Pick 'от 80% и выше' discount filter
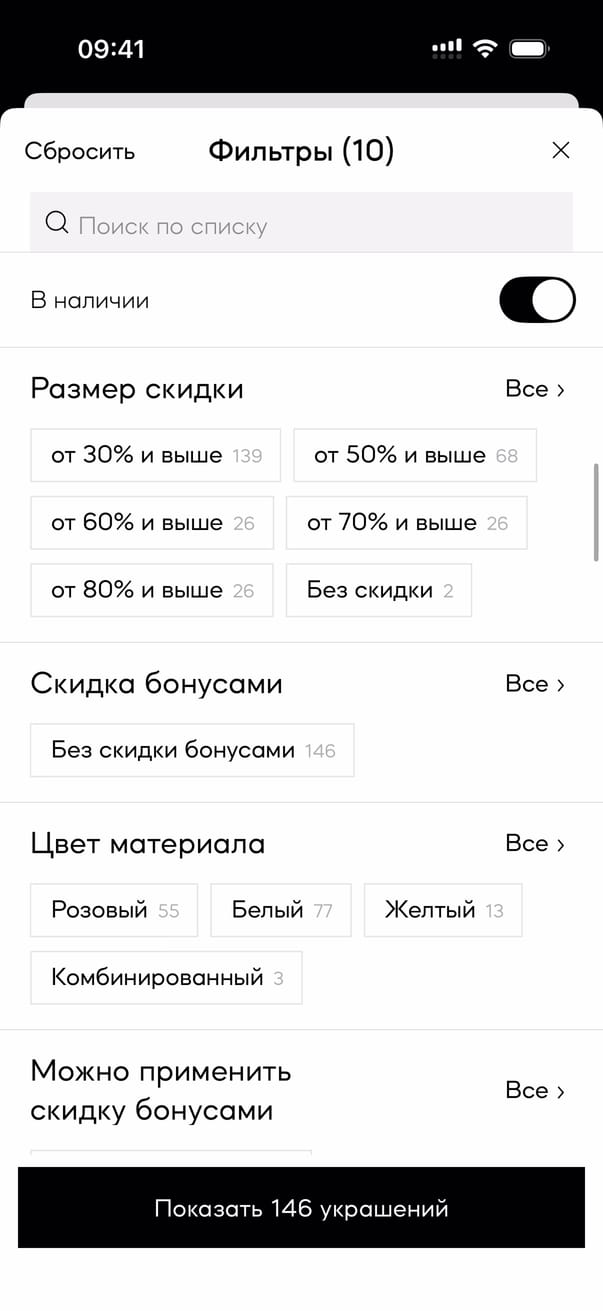 click(x=151, y=590)
